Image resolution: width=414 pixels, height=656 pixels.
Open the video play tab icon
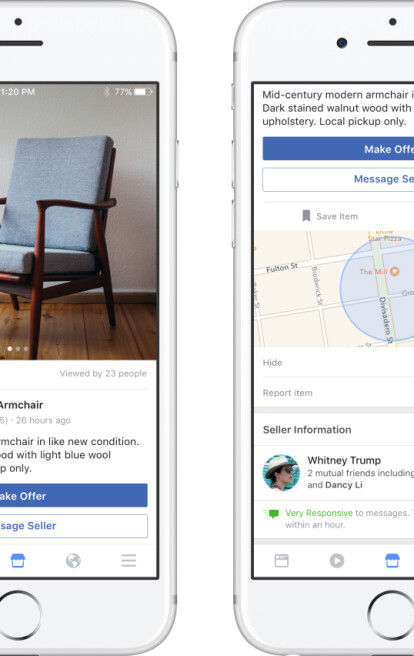point(337,560)
